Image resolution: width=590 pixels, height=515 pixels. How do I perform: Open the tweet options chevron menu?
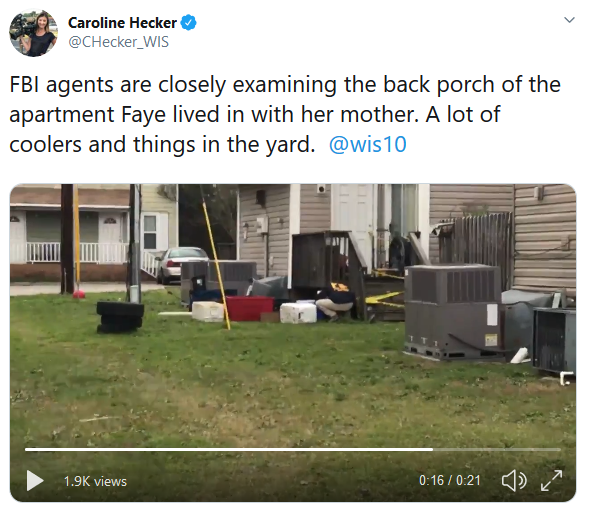pos(570,20)
